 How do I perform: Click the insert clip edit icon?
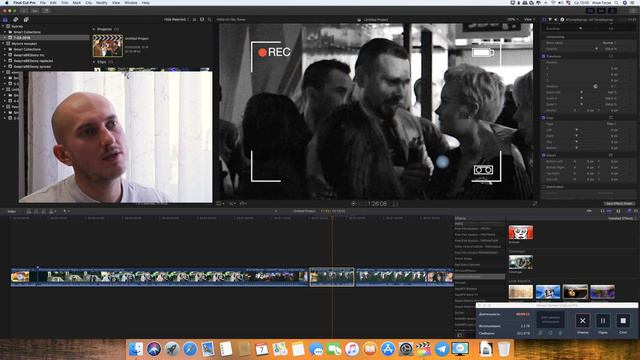pos(36,211)
